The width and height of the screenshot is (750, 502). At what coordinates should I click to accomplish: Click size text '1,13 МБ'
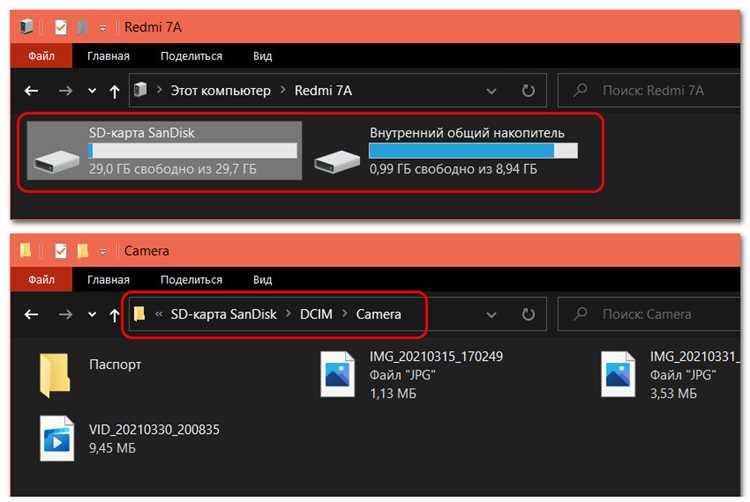click(x=393, y=393)
